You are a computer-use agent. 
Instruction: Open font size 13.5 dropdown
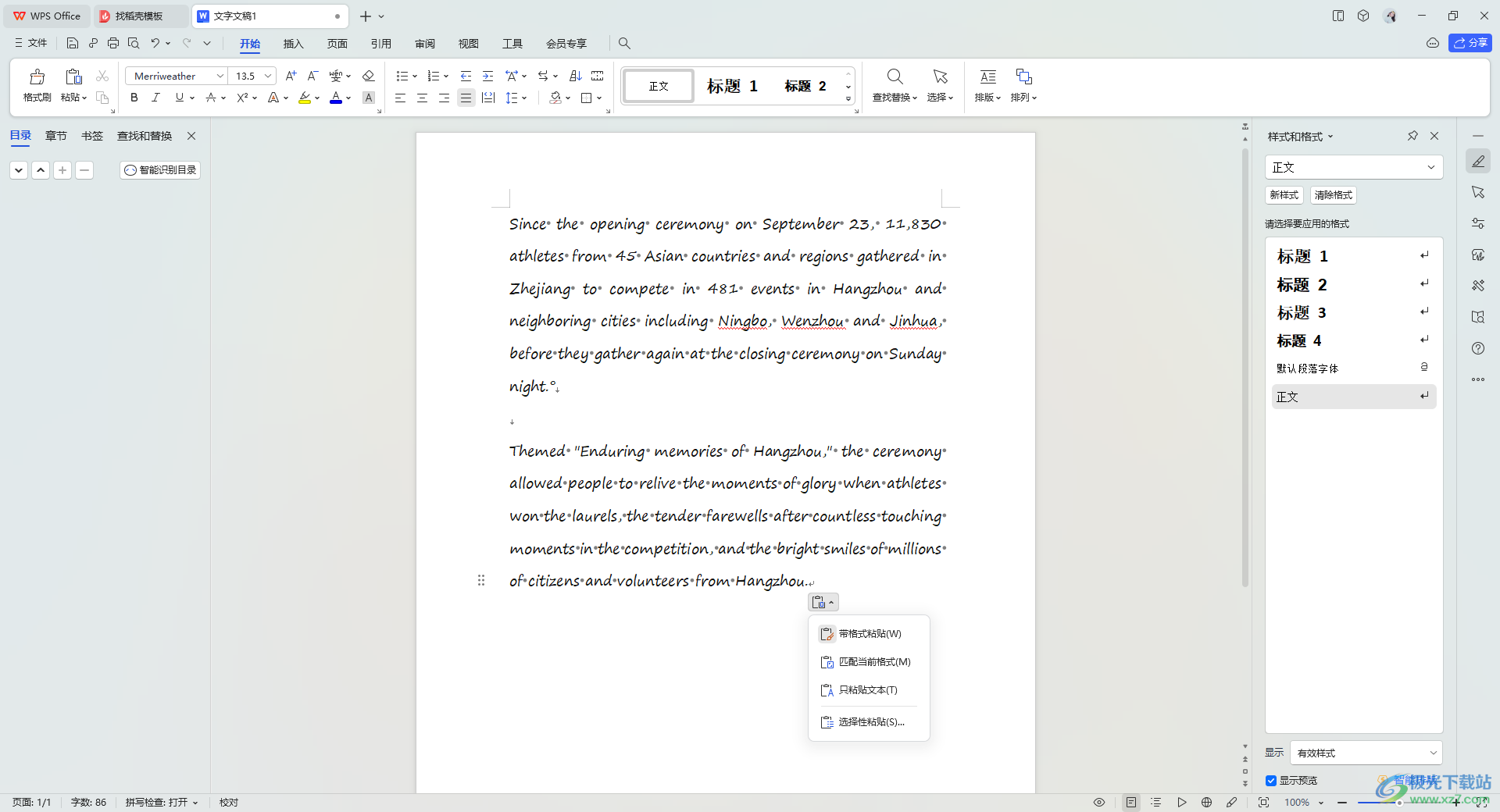pos(268,76)
